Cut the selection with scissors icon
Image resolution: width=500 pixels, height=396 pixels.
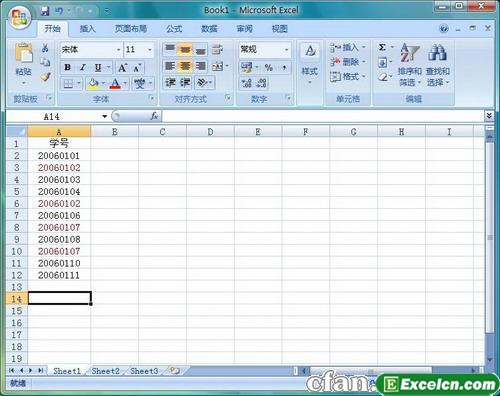45,48
